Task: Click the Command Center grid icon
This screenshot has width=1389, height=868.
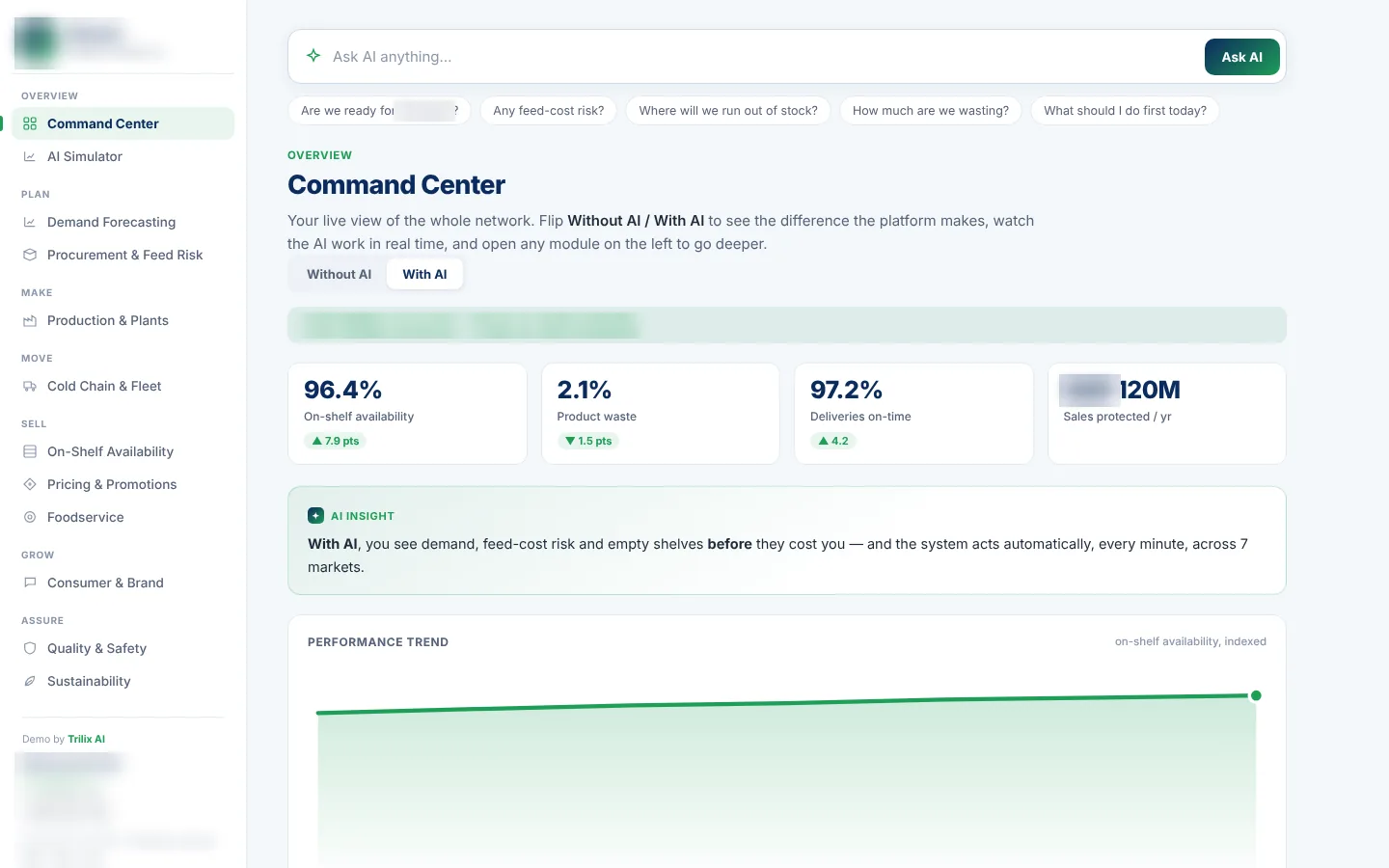Action: point(30,123)
